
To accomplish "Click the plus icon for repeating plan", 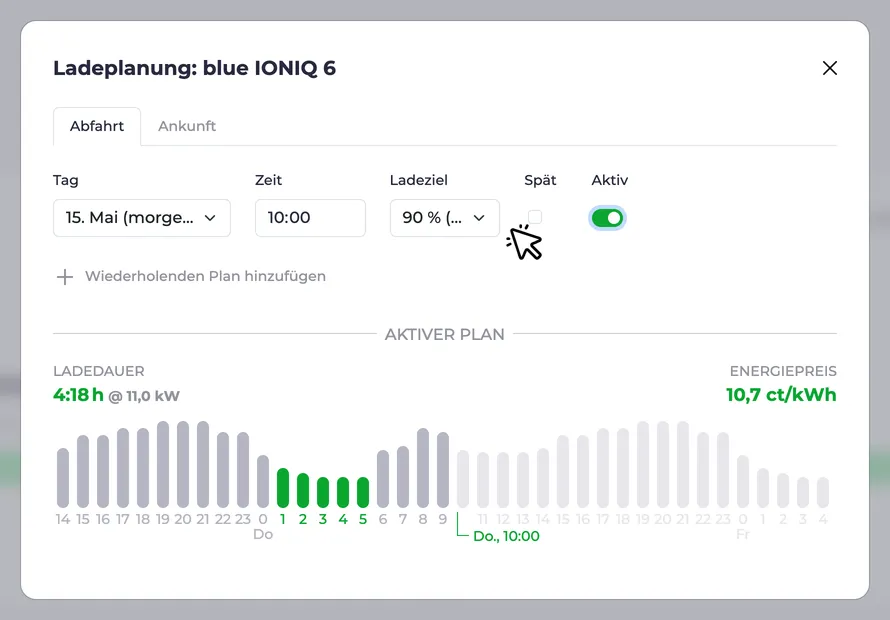I will 65,277.
